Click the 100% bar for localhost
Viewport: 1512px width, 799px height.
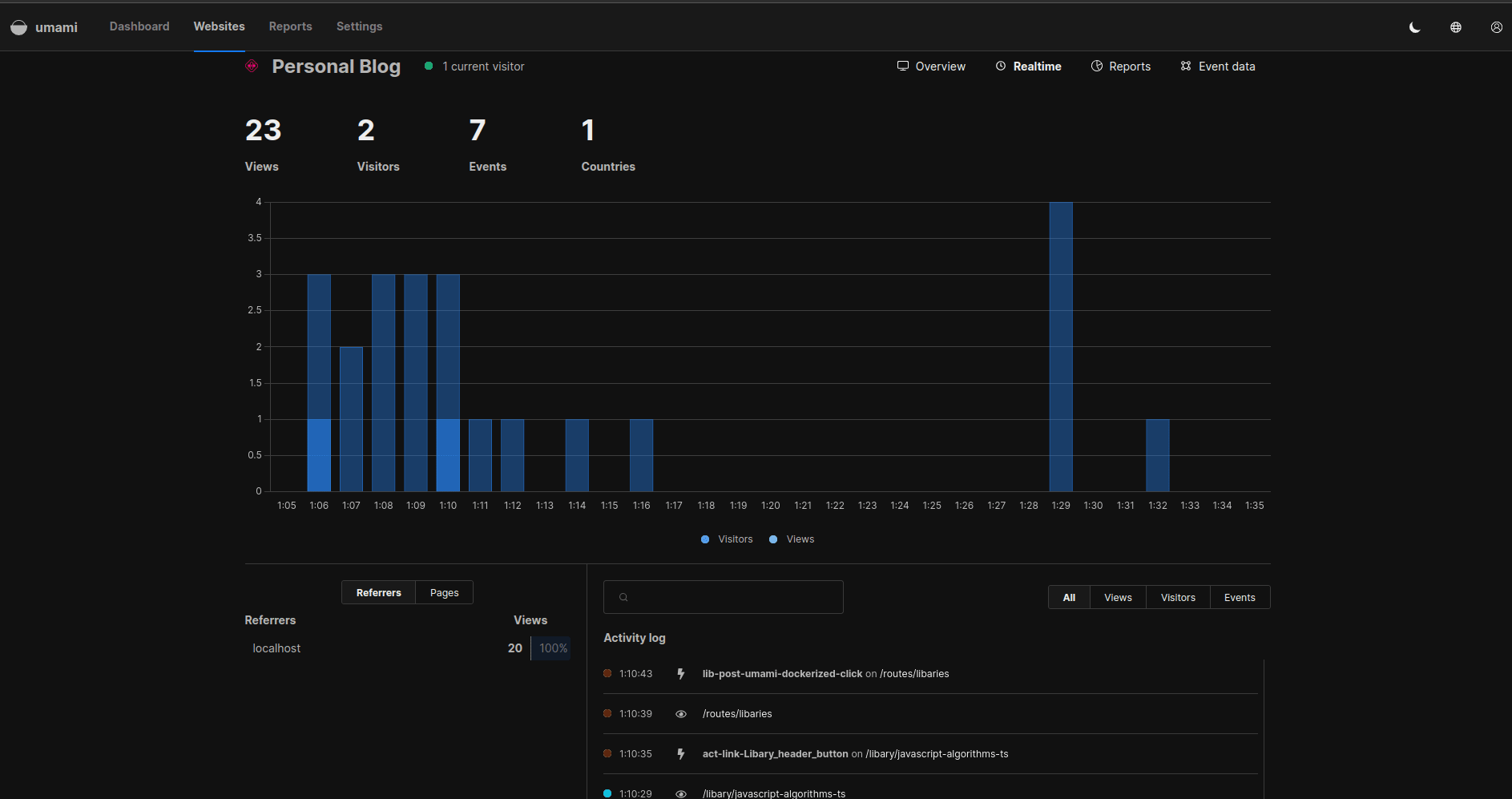pyautogui.click(x=551, y=648)
